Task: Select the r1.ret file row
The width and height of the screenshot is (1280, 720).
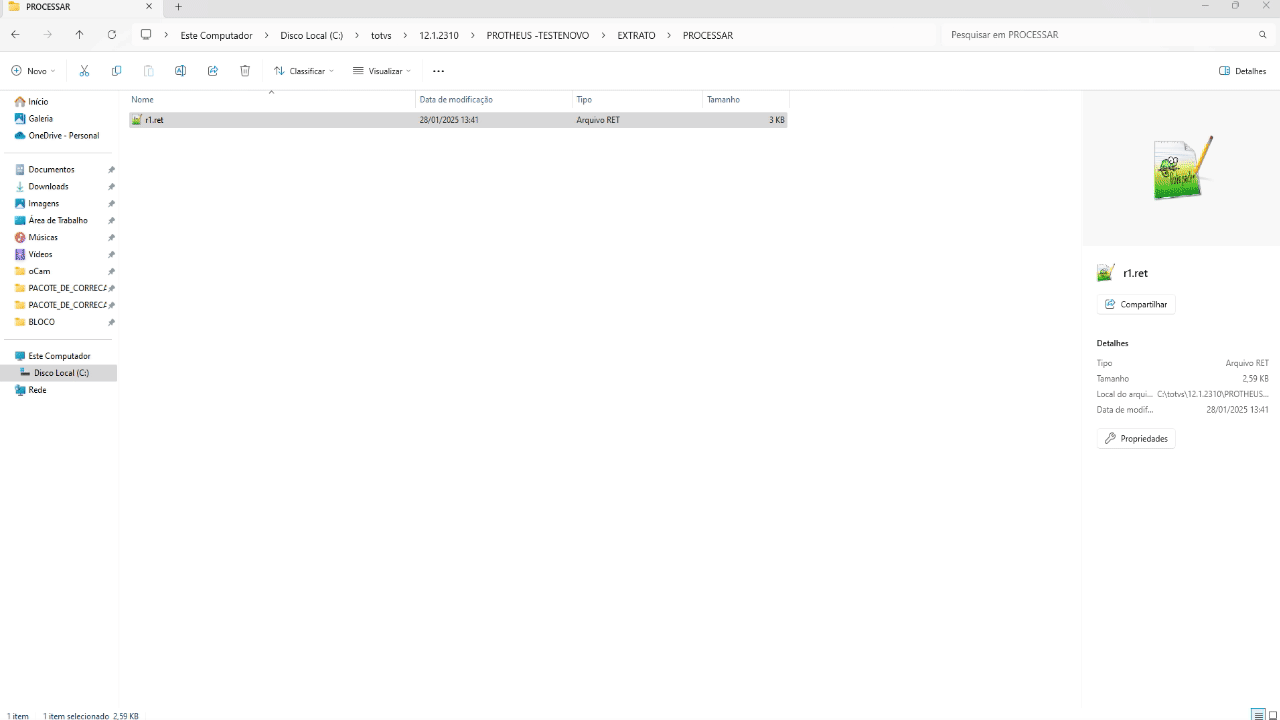Action: (458, 120)
